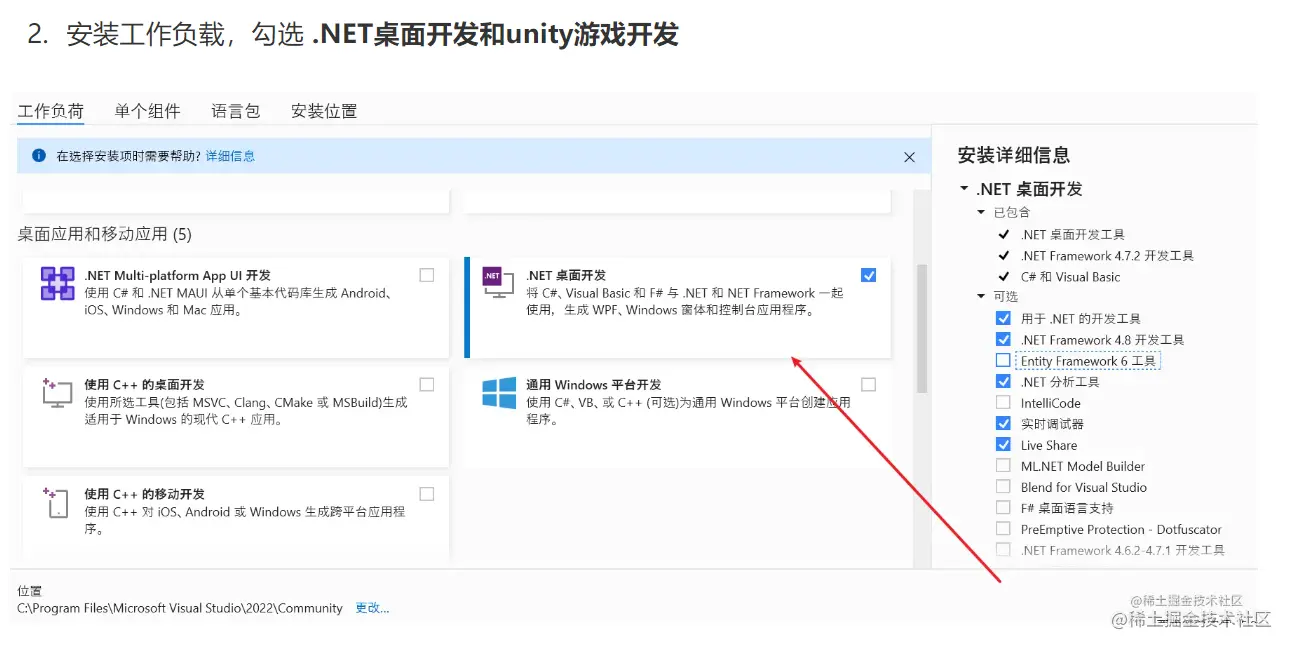
Task: Check the 通用 Windows 平台开发 workload
Action: (868, 384)
